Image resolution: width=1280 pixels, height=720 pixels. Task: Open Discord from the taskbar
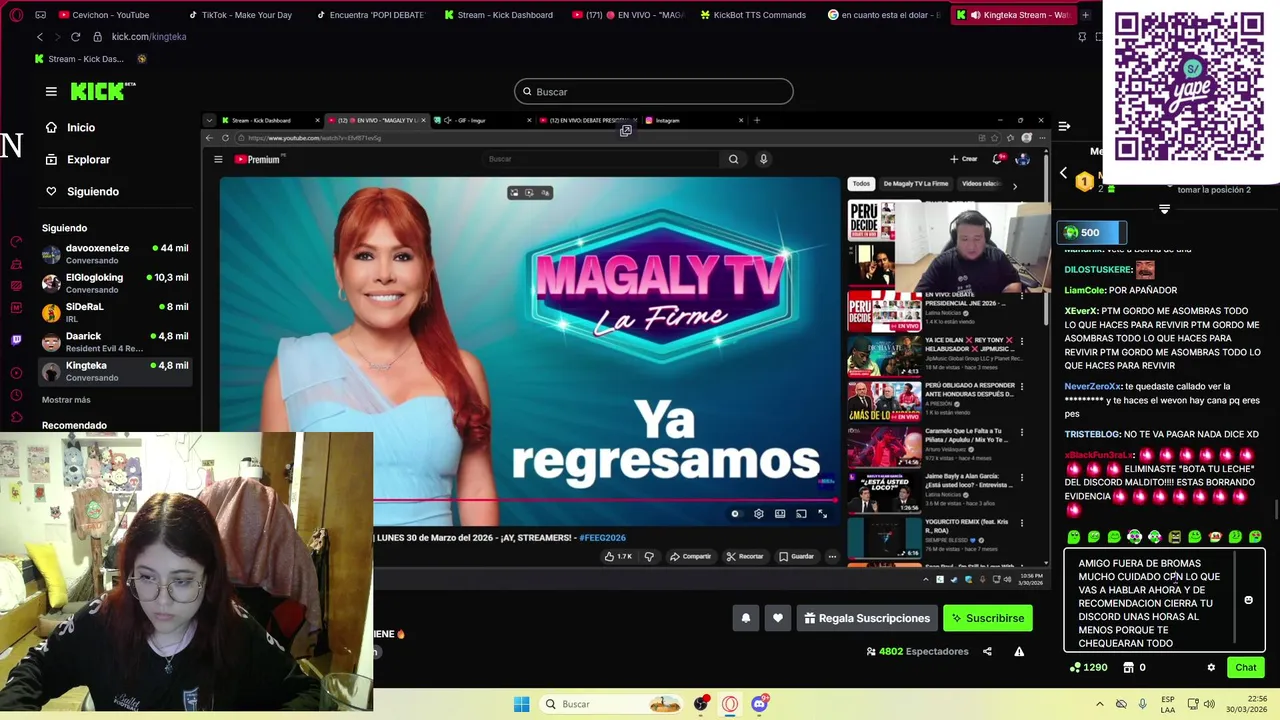(x=760, y=704)
